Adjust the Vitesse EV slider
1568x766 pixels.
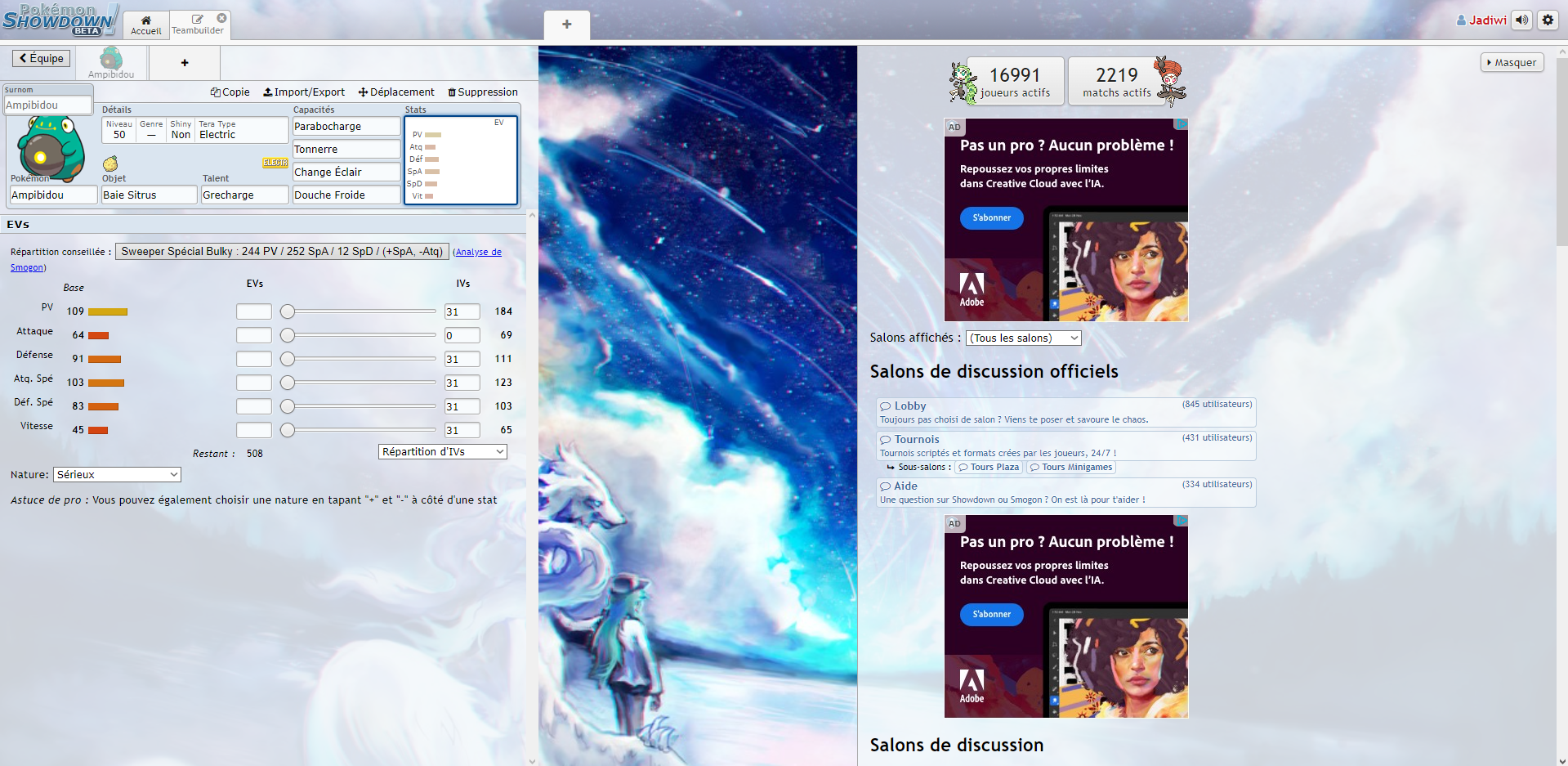coord(358,430)
